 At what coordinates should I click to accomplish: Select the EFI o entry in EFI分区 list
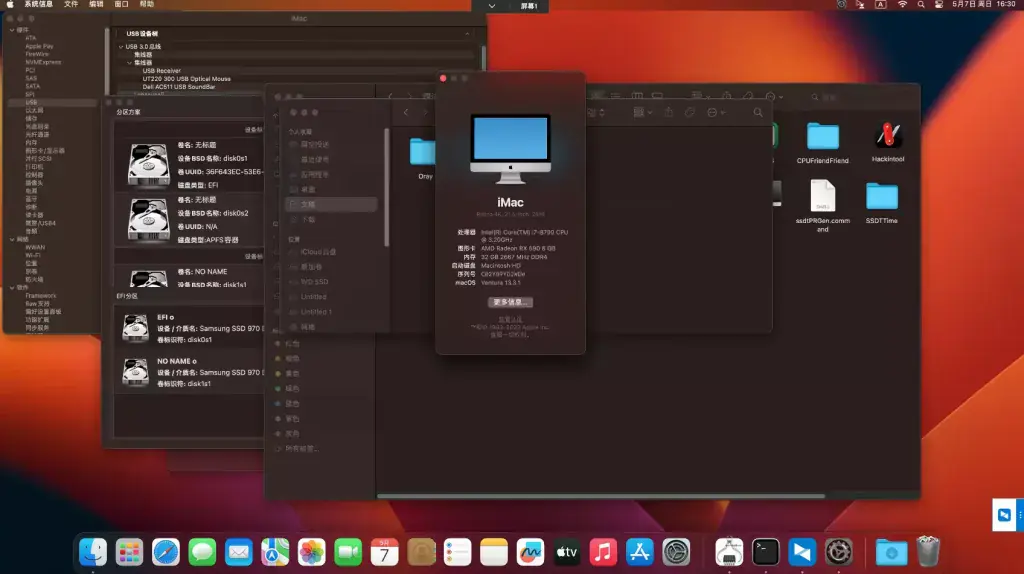(x=189, y=328)
